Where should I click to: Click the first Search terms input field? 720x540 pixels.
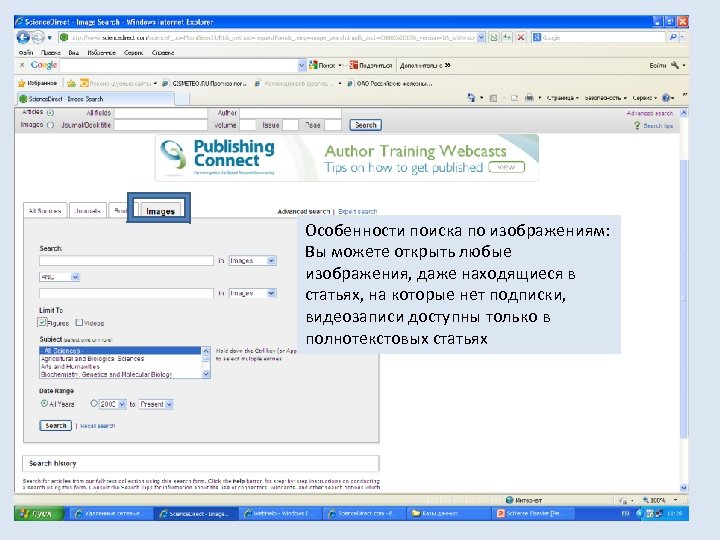[x=126, y=261]
